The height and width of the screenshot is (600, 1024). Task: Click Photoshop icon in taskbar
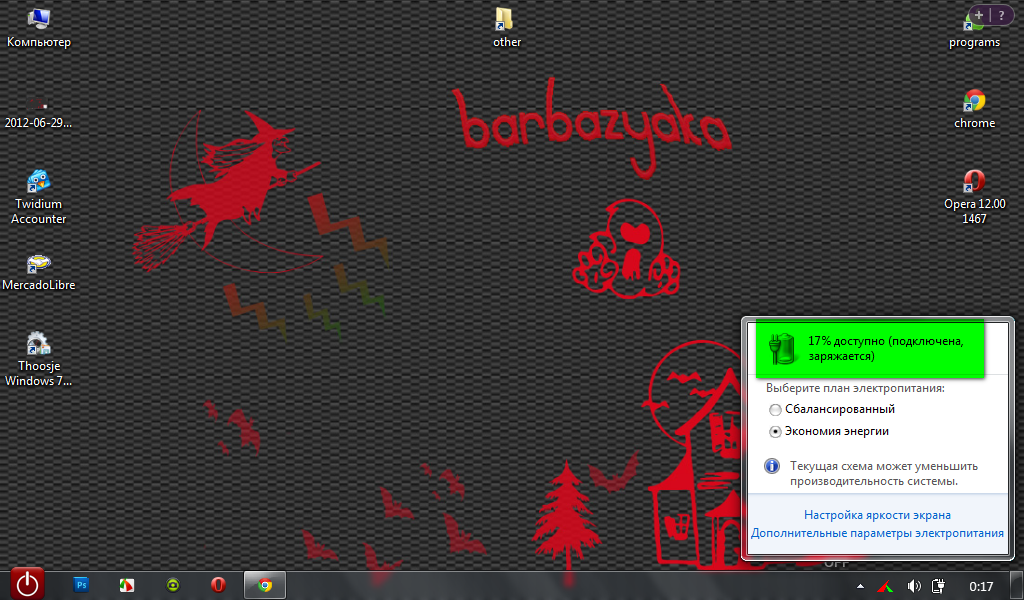coord(83,585)
